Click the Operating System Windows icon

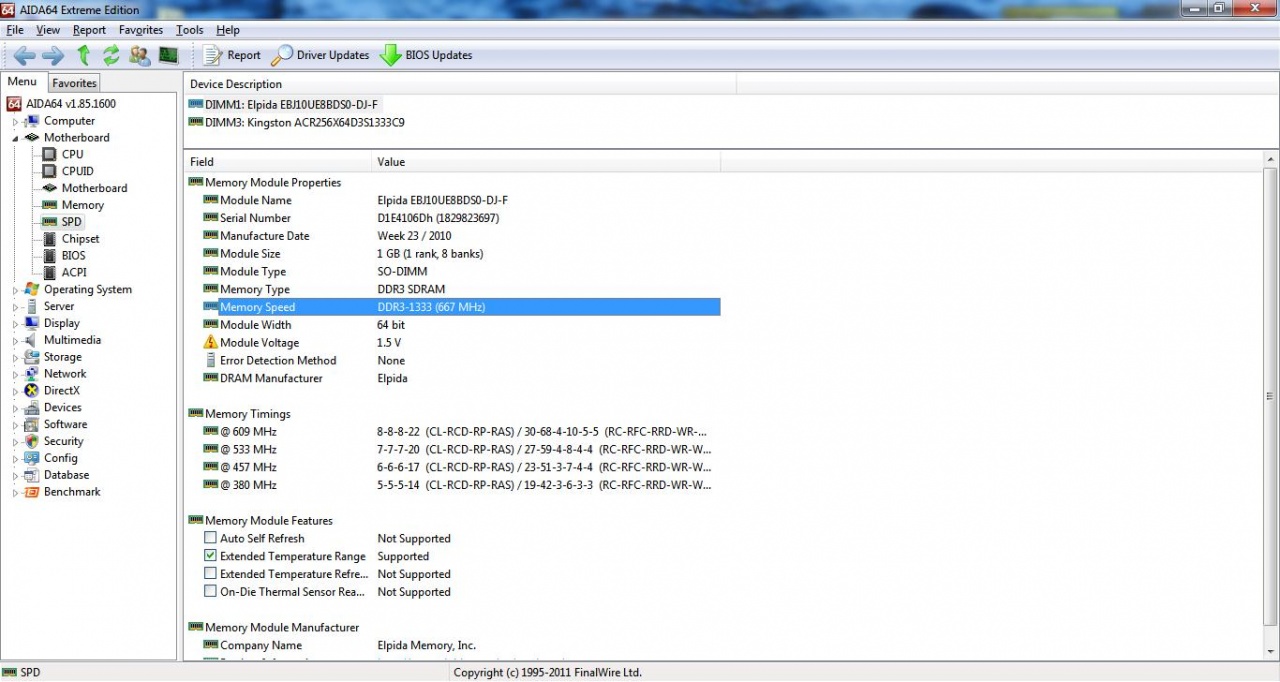32,290
